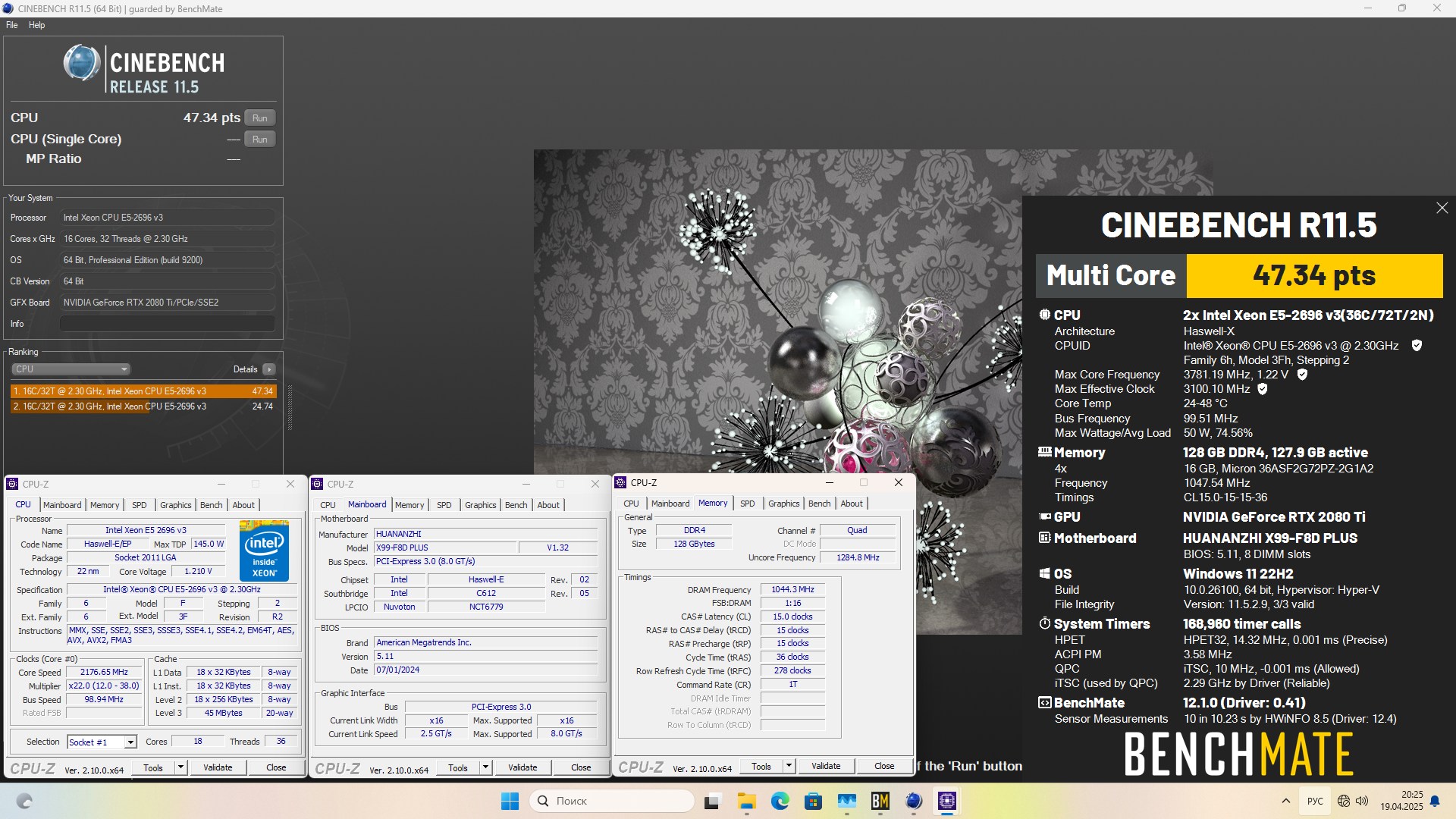This screenshot has height=819, width=1456.
Task: Expand ranking Details arrow button
Action: (x=269, y=369)
